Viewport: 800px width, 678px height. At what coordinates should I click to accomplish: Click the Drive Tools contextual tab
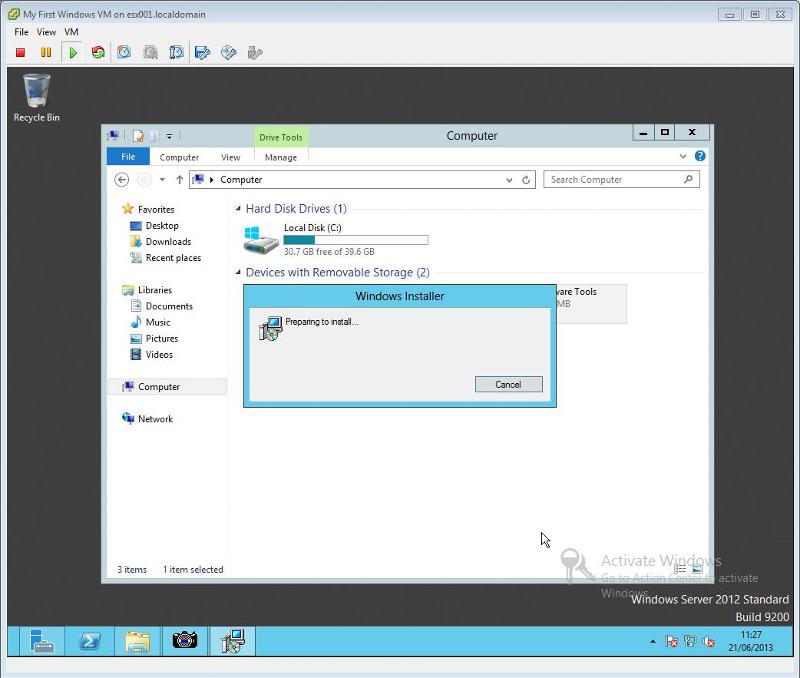click(281, 137)
